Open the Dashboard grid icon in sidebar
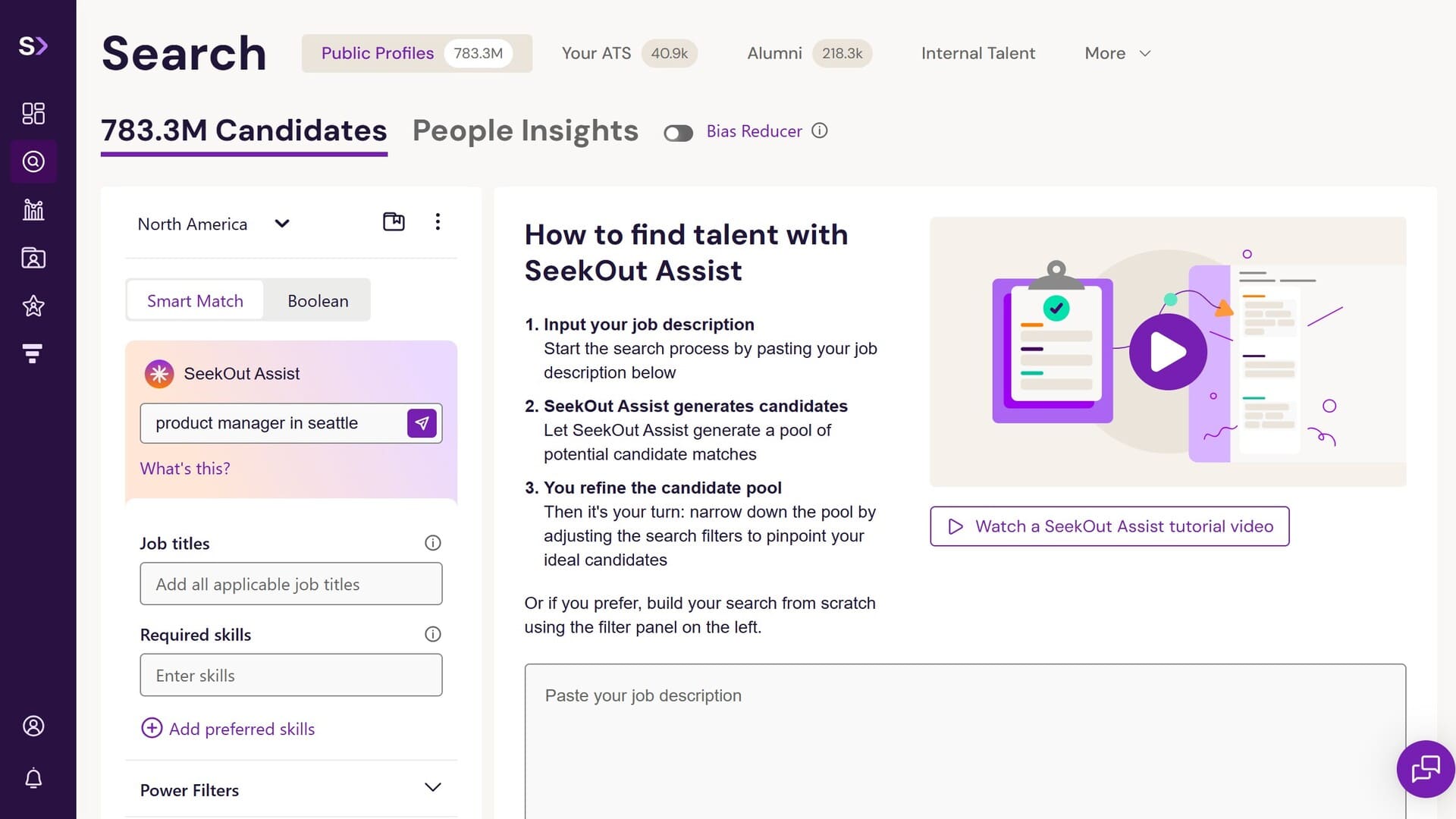Image resolution: width=1456 pixels, height=819 pixels. point(33,112)
